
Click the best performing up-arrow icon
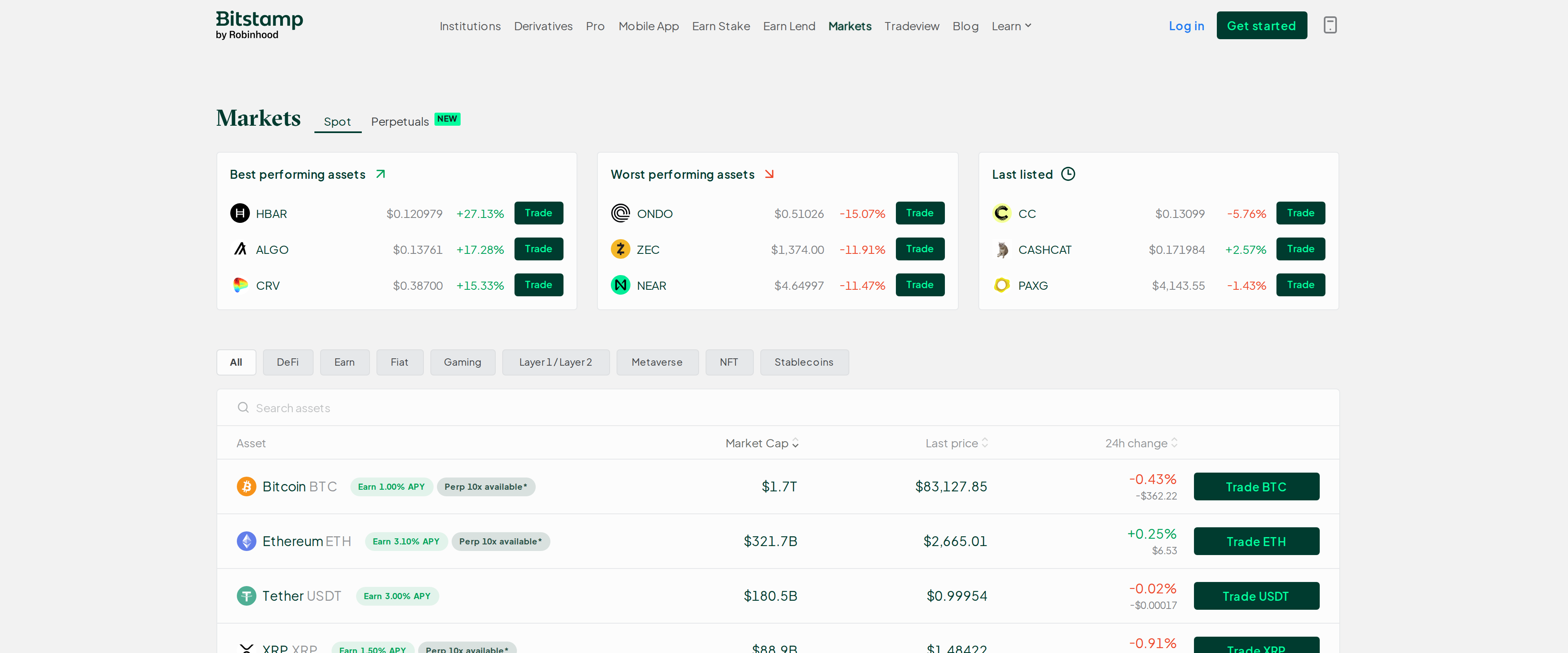tap(381, 174)
